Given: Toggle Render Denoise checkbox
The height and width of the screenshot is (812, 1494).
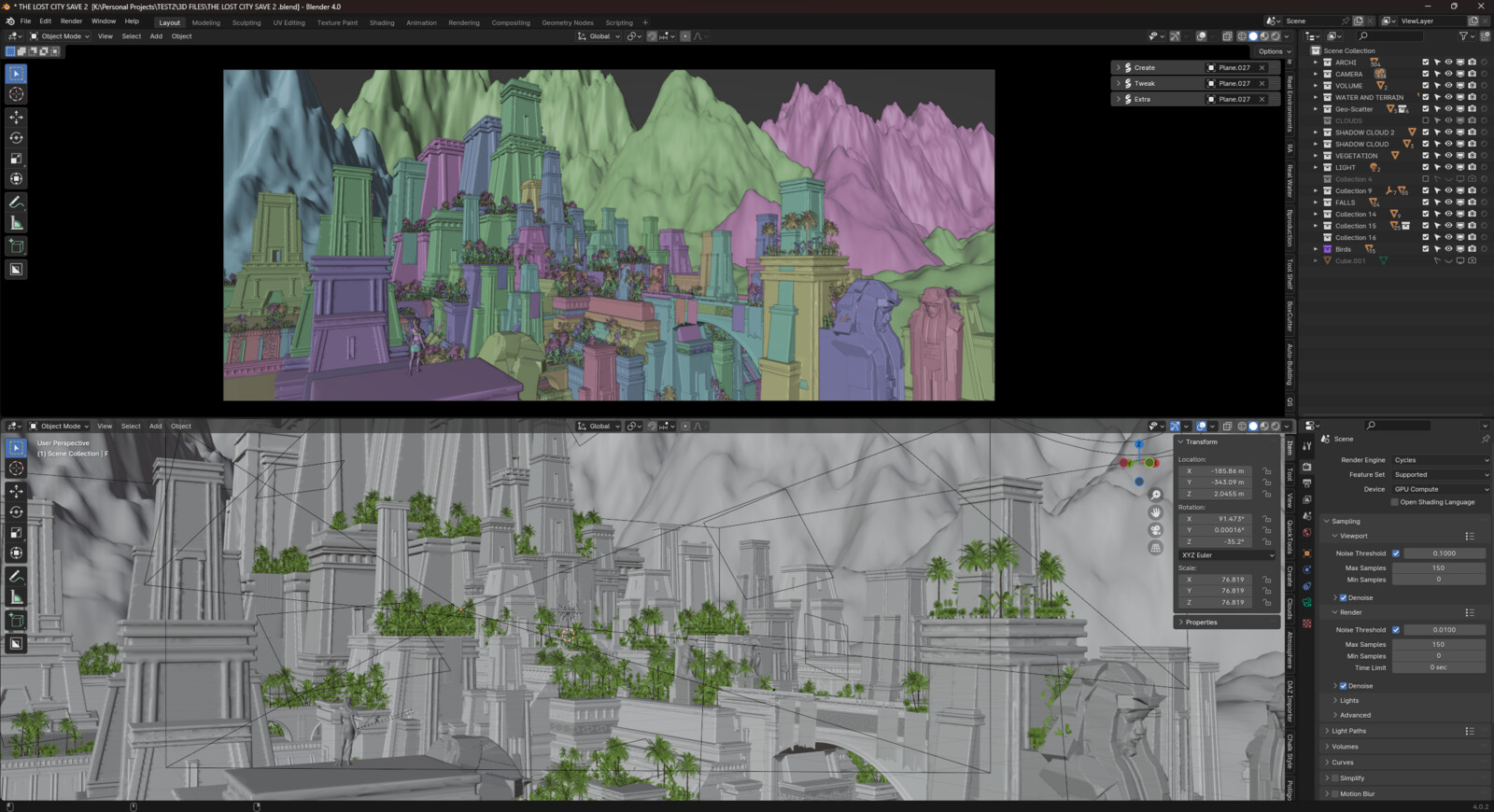Looking at the screenshot, I should click(1343, 686).
